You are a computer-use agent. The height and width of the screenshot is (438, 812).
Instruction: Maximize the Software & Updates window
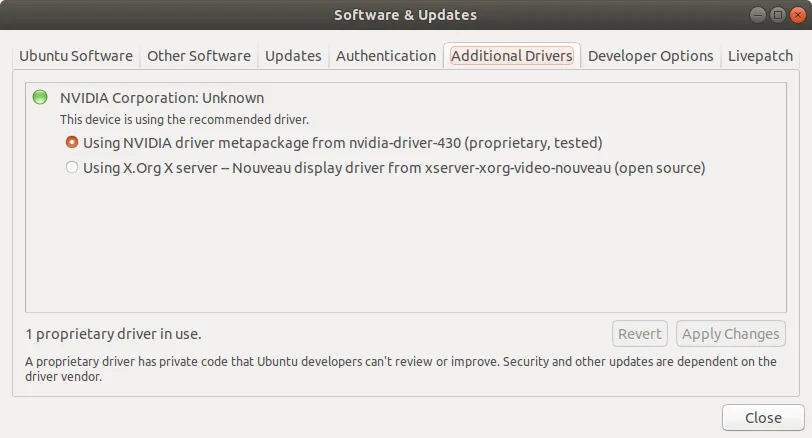[777, 15]
